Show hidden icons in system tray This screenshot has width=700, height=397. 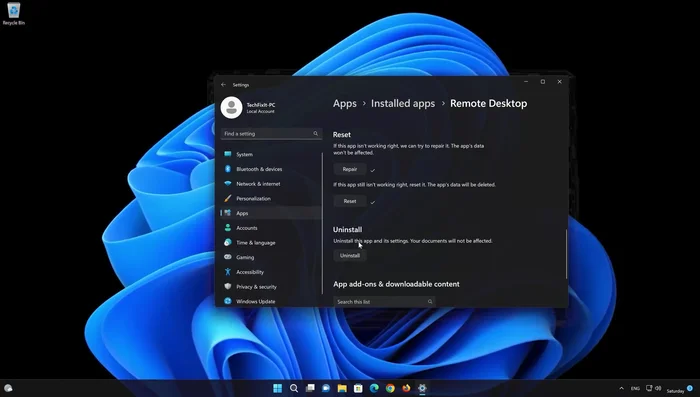pyautogui.click(x=621, y=389)
